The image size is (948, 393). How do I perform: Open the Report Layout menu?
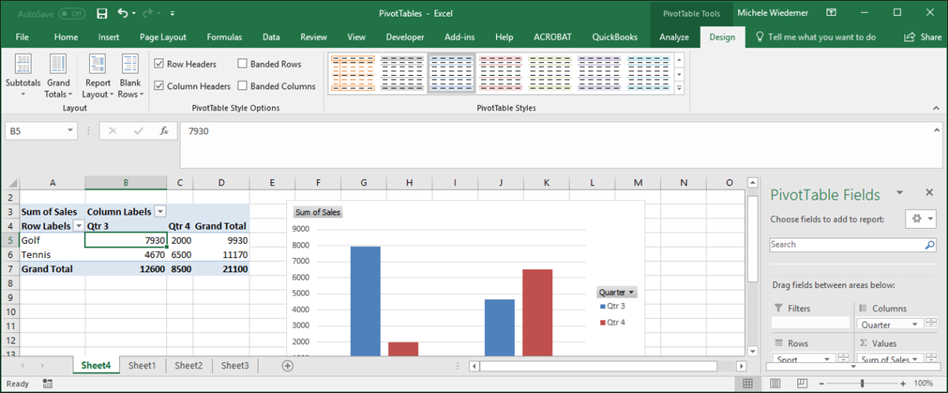97,76
